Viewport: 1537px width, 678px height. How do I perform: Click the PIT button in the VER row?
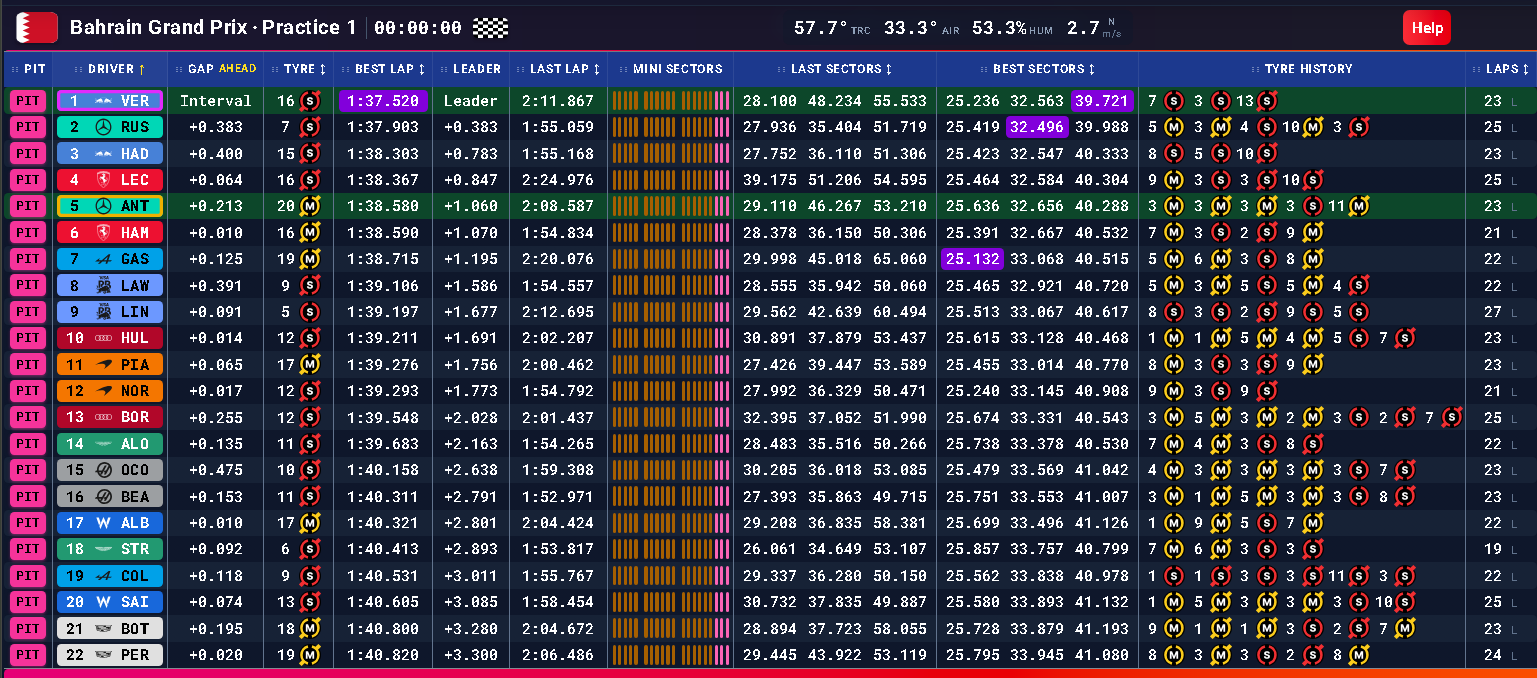28,101
